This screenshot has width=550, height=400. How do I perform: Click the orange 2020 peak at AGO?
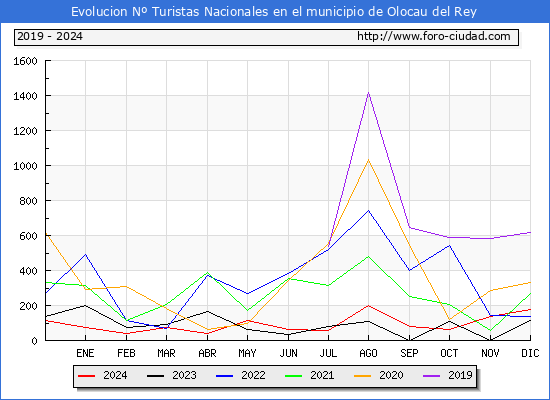point(368,160)
